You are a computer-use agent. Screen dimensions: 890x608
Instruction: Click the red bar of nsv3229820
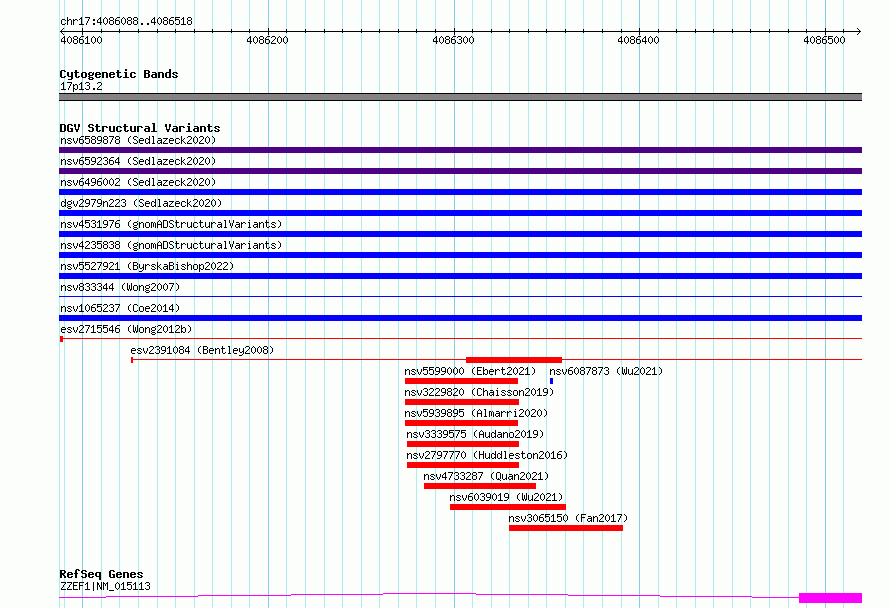[x=462, y=402]
